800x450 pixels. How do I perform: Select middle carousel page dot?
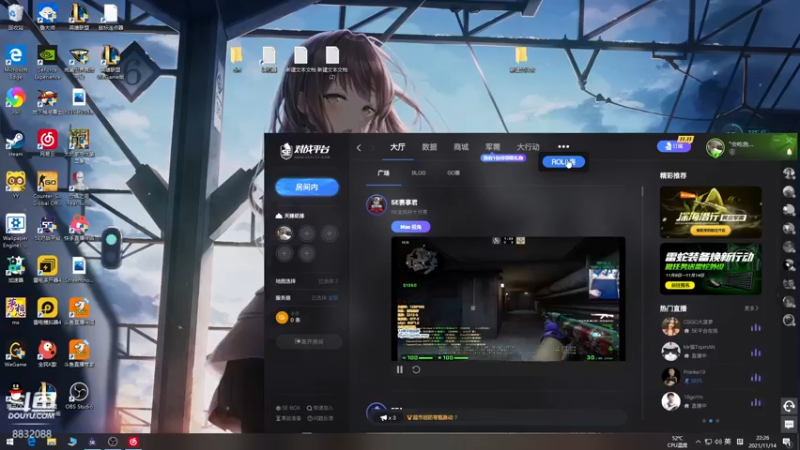[711, 421]
